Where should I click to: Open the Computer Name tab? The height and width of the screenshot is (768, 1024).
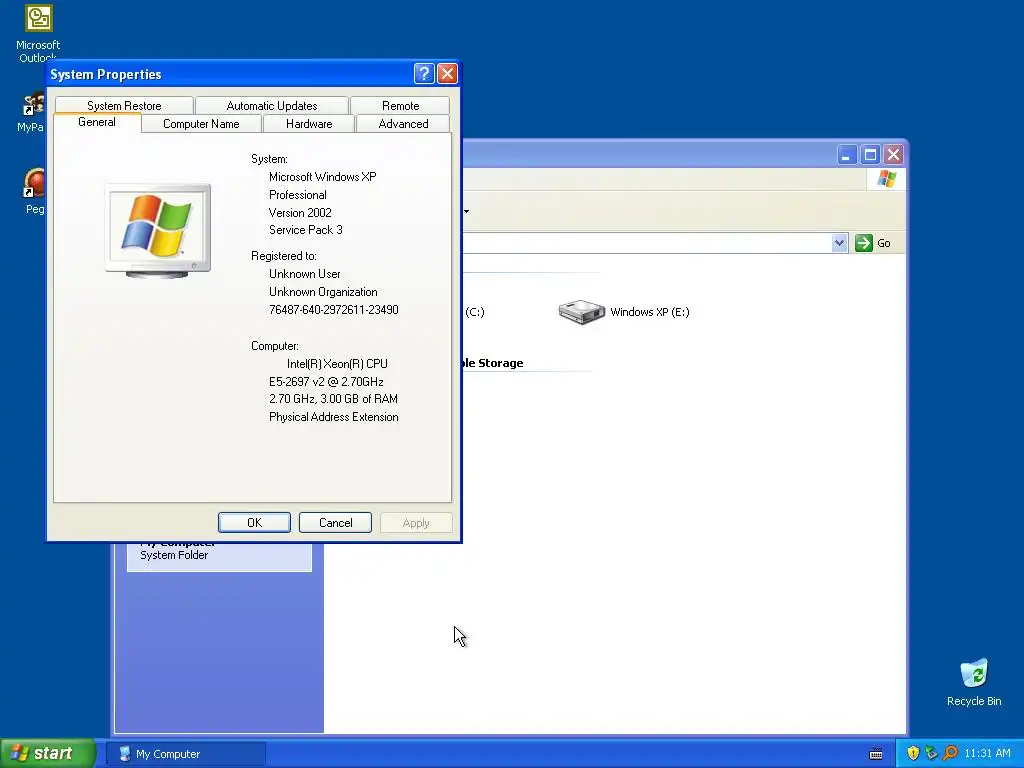(201, 123)
